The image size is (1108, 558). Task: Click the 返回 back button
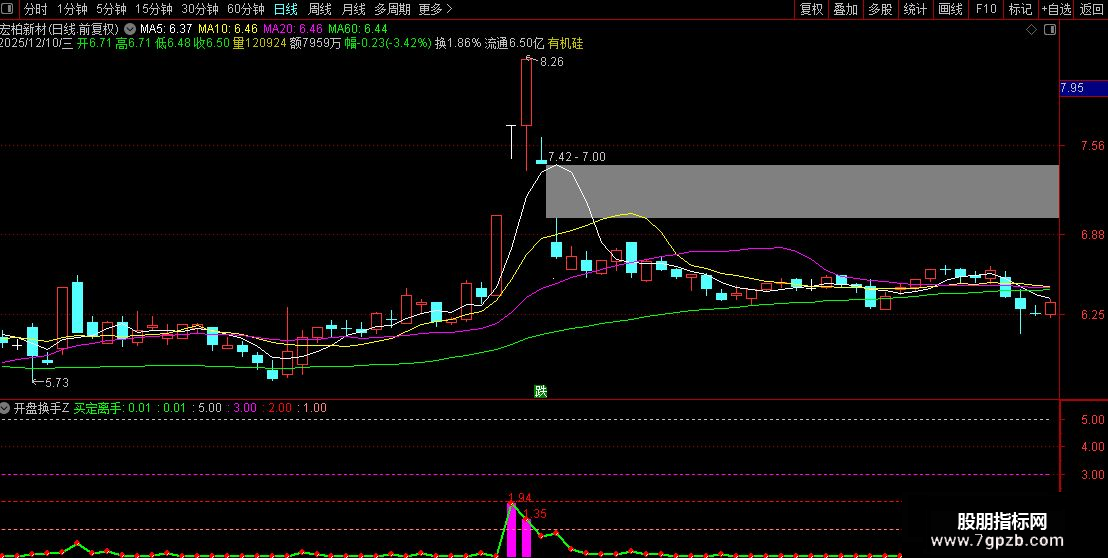pos(1092,9)
